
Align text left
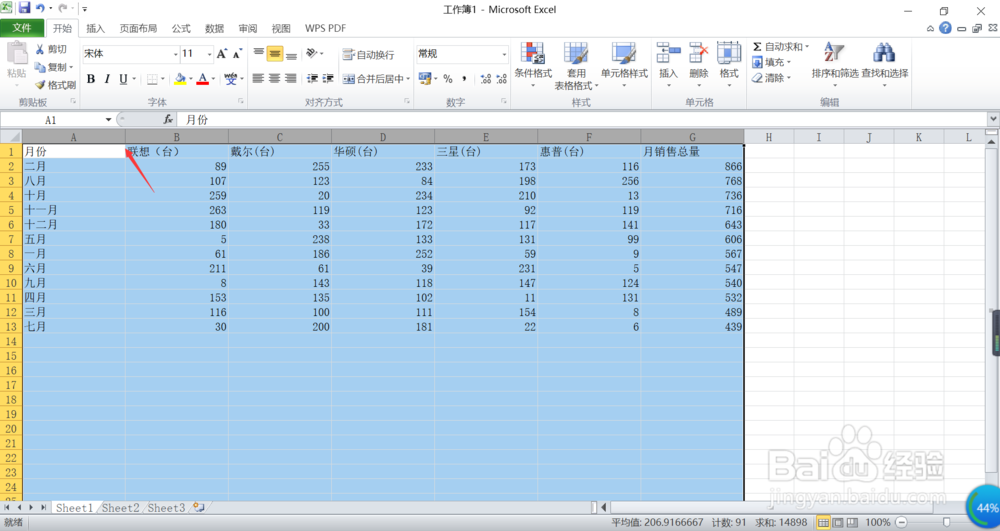pyautogui.click(x=258, y=78)
